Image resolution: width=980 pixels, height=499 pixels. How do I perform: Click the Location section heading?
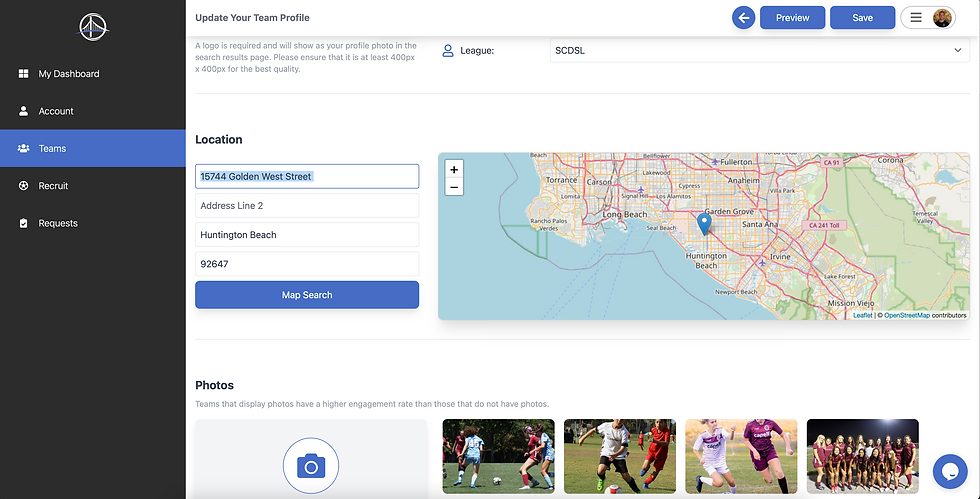219,139
